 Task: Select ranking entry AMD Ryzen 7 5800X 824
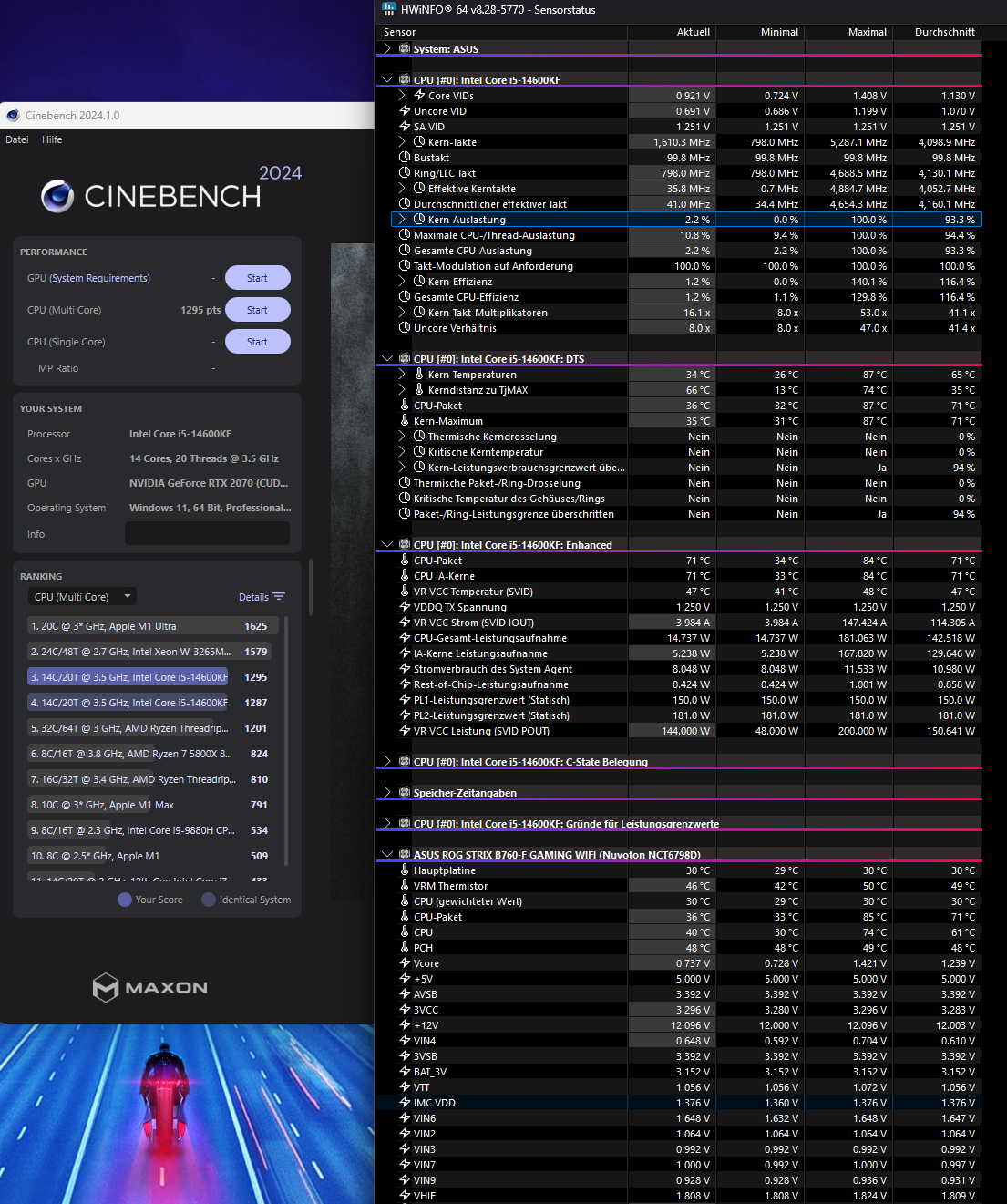(149, 754)
